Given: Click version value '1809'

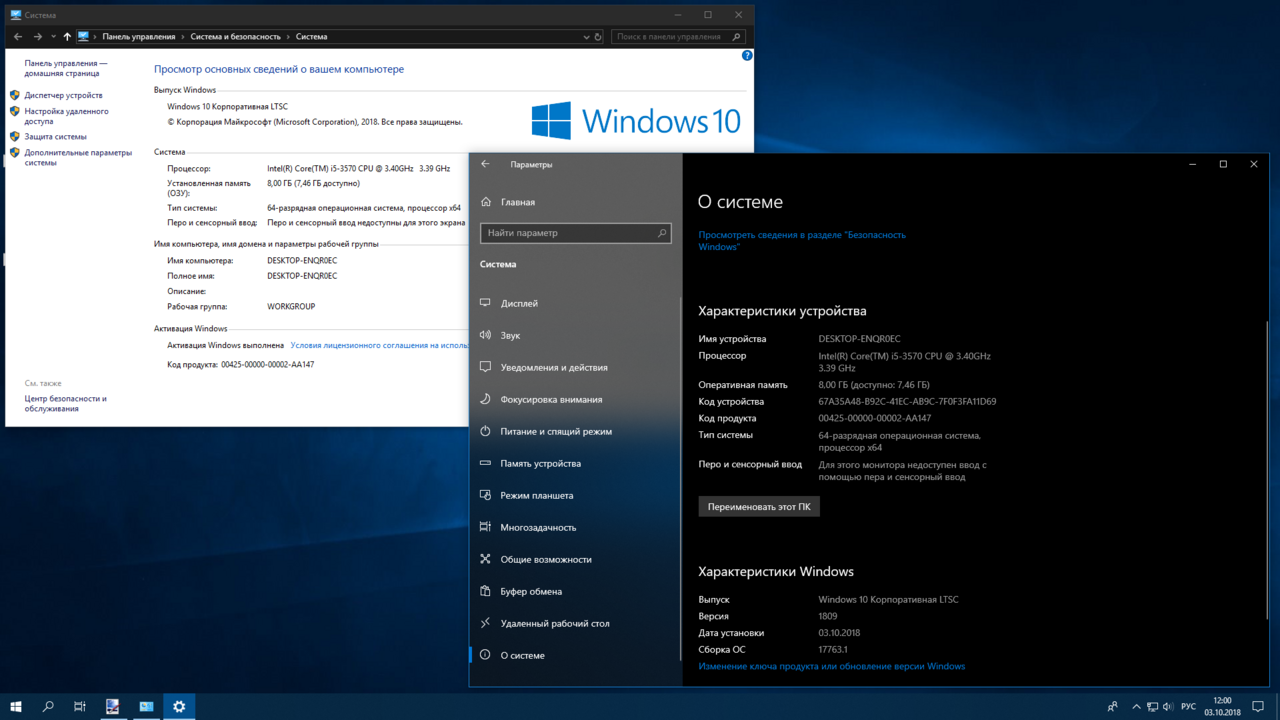Looking at the screenshot, I should coord(828,616).
